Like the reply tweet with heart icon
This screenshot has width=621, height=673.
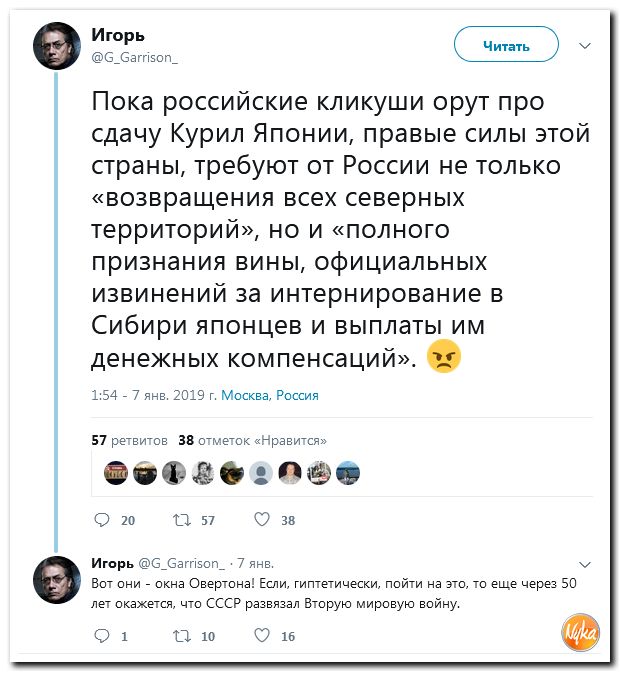coord(262,635)
